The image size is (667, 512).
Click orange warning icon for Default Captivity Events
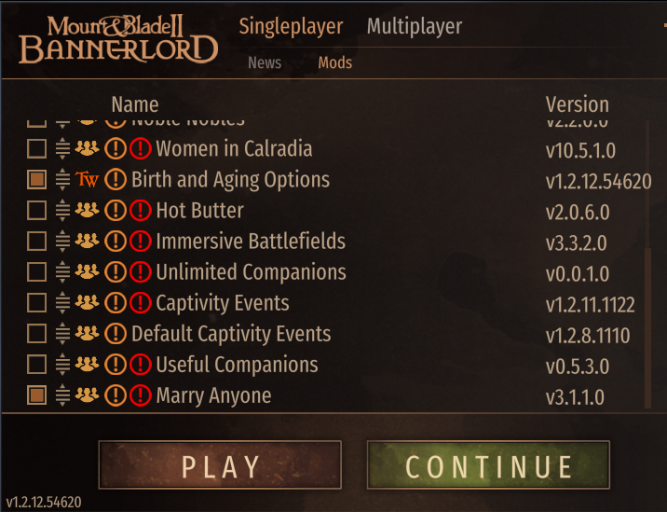(x=115, y=333)
